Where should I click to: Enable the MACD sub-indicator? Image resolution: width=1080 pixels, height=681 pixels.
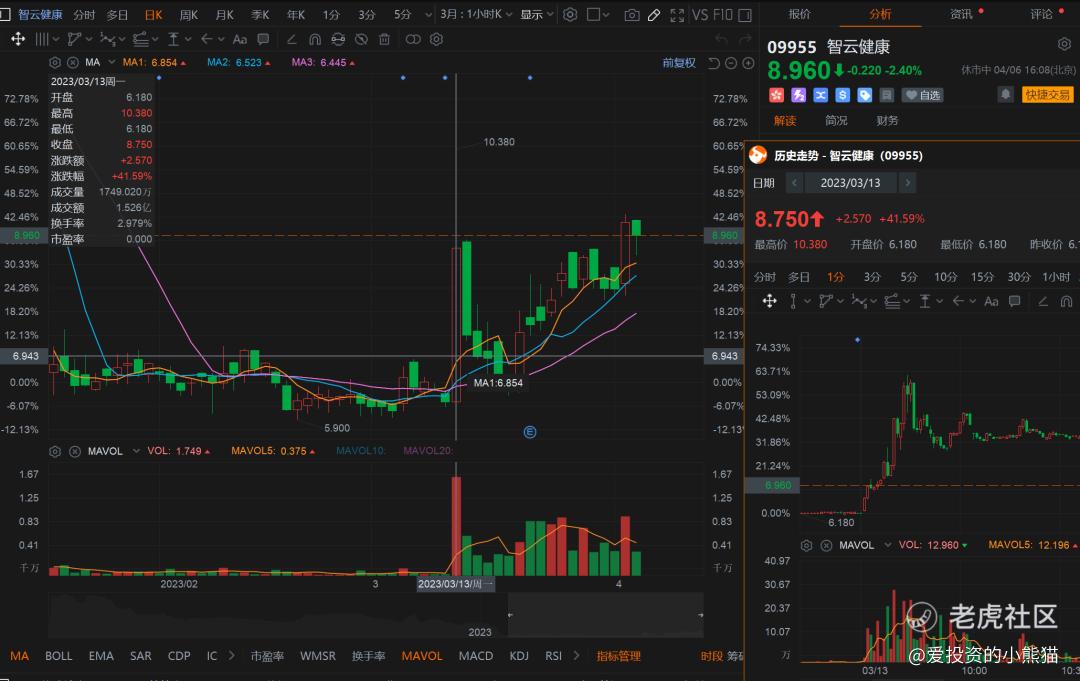[x=476, y=656]
